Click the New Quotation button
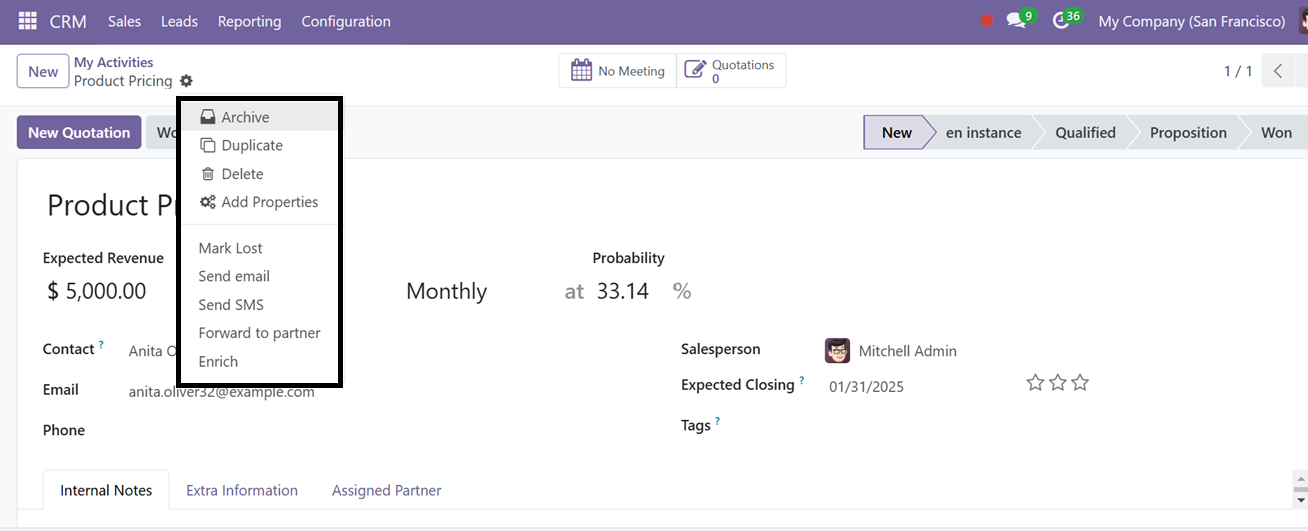The height and width of the screenshot is (531, 1308). point(79,132)
